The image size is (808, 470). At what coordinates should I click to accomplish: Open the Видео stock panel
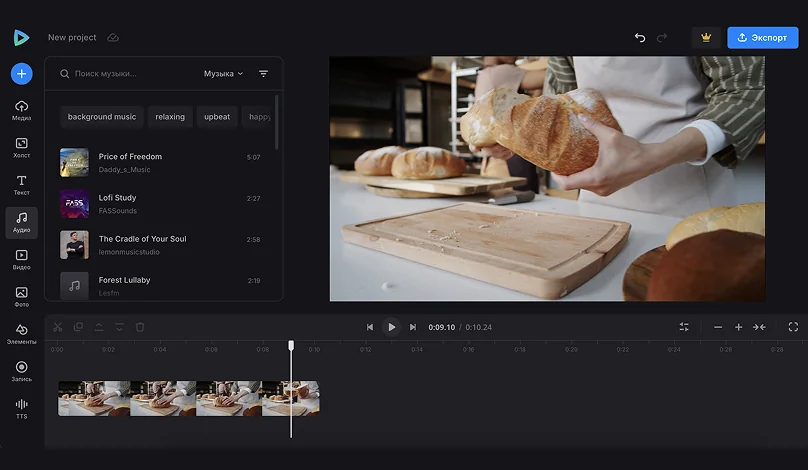tap(22, 260)
